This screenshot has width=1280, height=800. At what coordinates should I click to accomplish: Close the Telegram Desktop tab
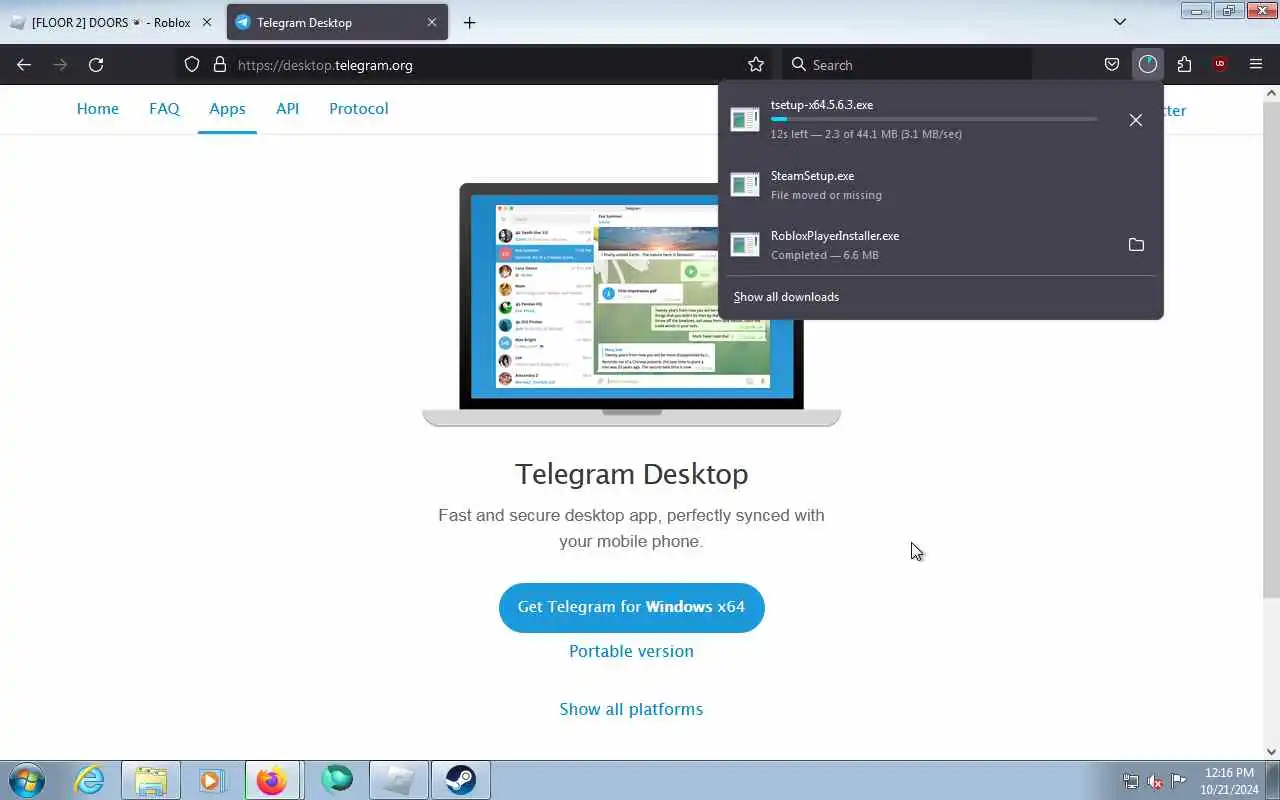click(x=432, y=22)
